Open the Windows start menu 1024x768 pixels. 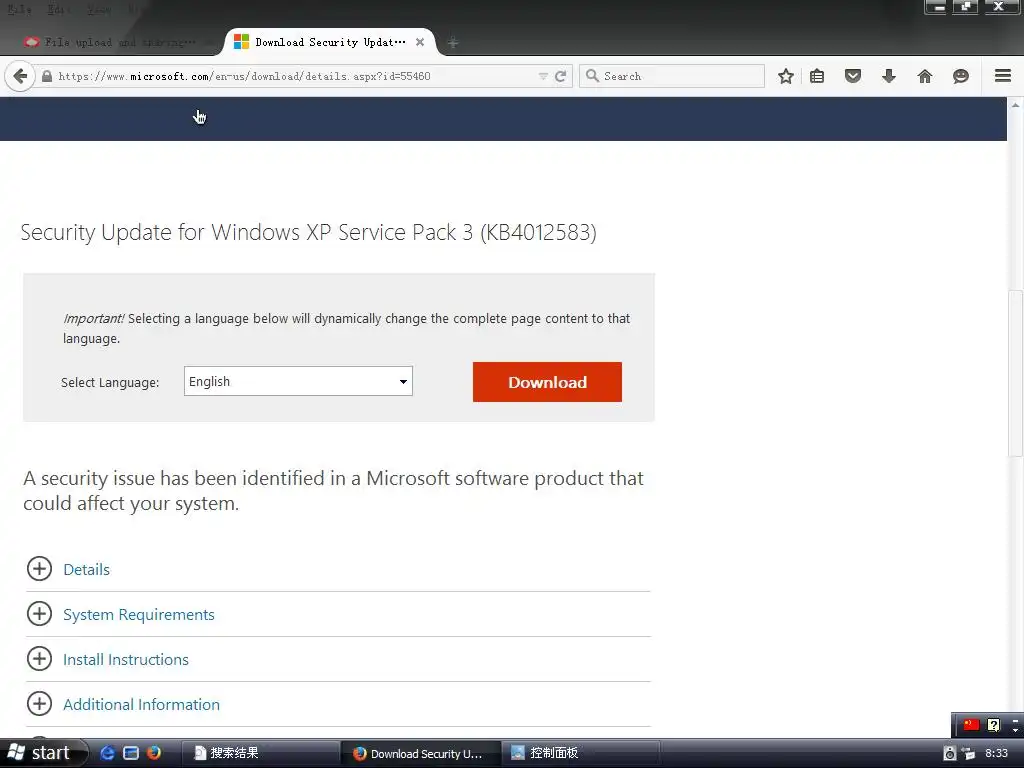pos(42,753)
